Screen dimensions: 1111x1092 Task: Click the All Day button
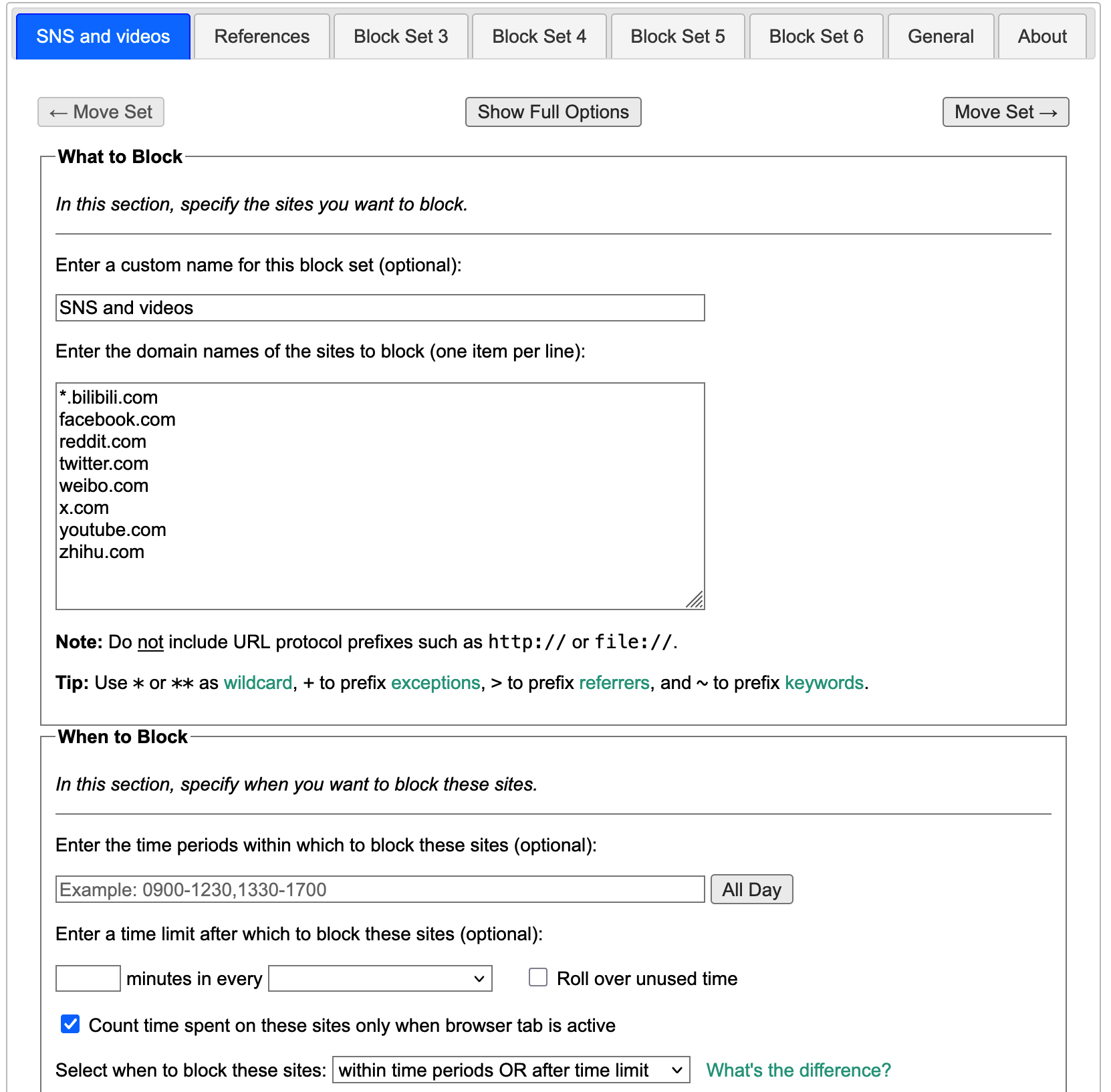pyautogui.click(x=751, y=890)
